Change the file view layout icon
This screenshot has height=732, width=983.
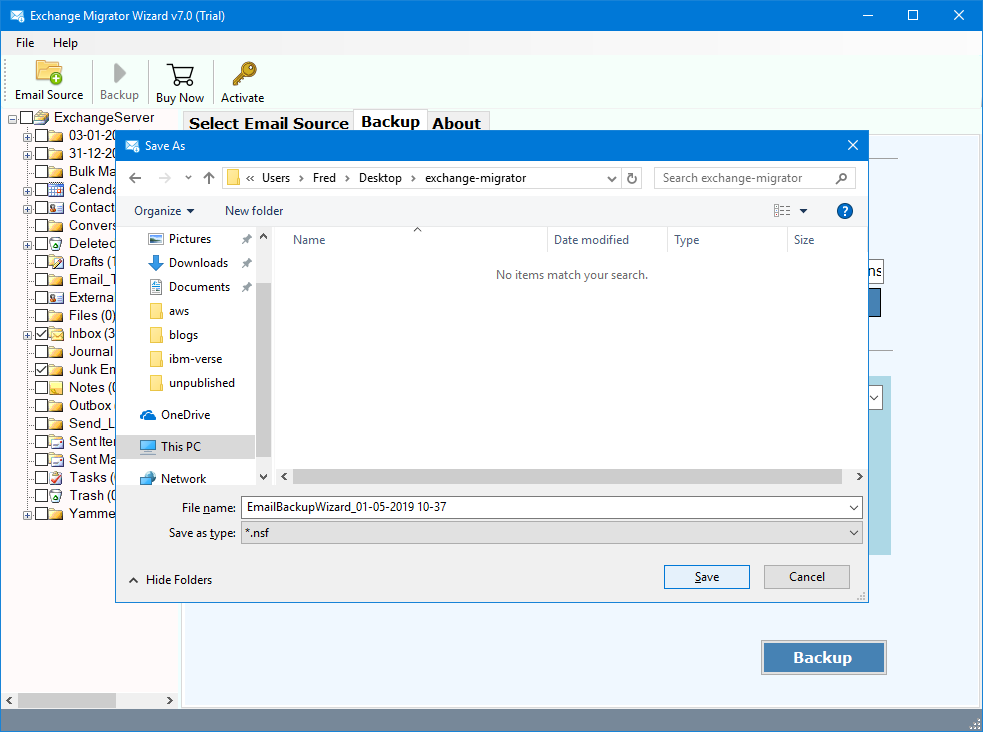[782, 211]
